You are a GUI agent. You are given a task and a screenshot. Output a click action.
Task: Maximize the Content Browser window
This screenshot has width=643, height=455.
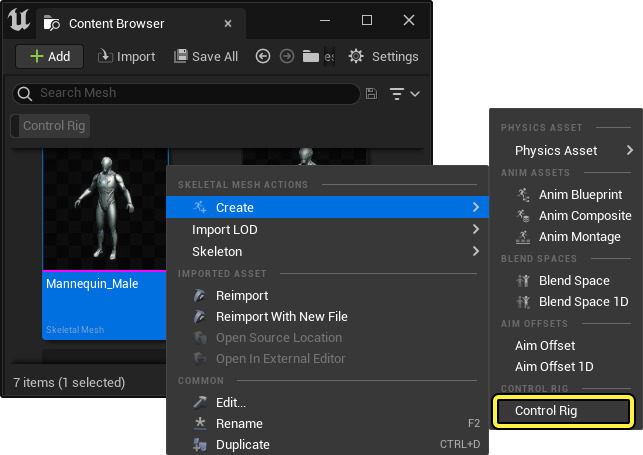tap(367, 20)
